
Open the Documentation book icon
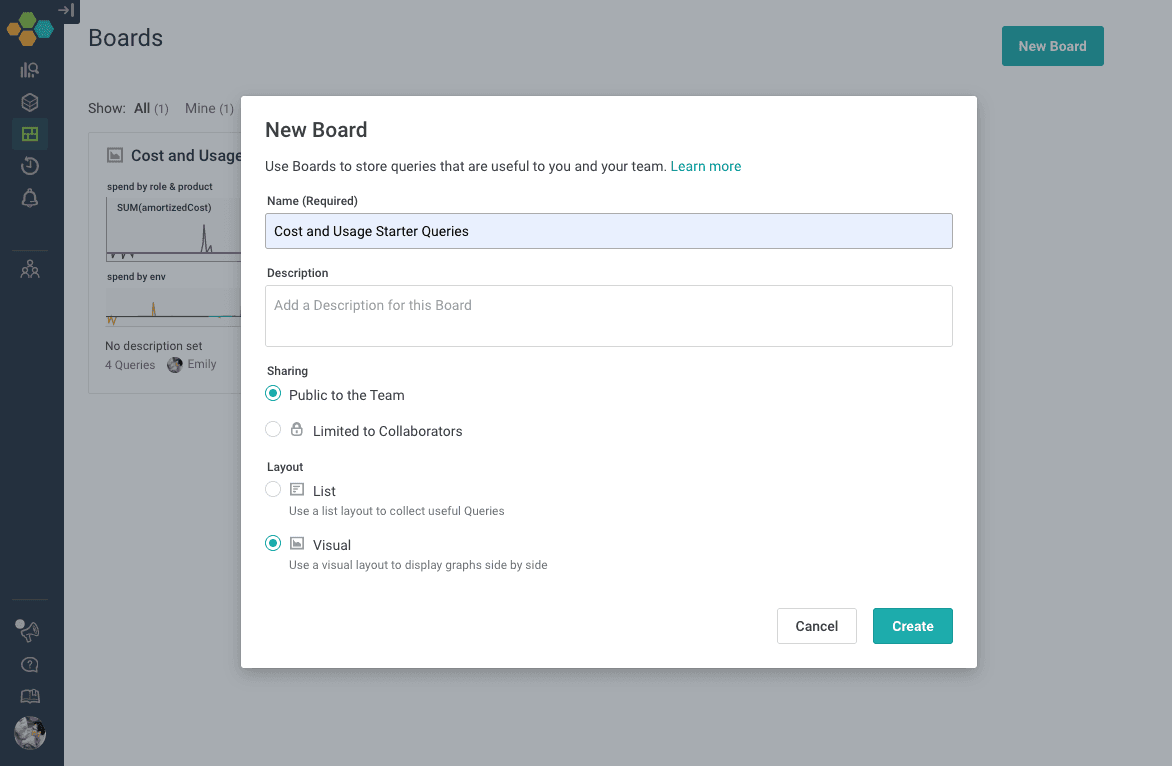pyautogui.click(x=30, y=697)
